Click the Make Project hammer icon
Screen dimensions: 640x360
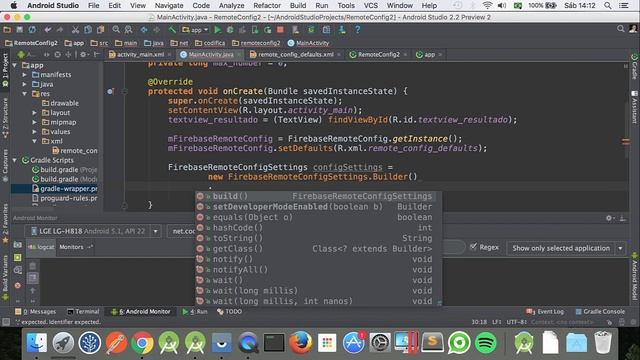(172, 30)
